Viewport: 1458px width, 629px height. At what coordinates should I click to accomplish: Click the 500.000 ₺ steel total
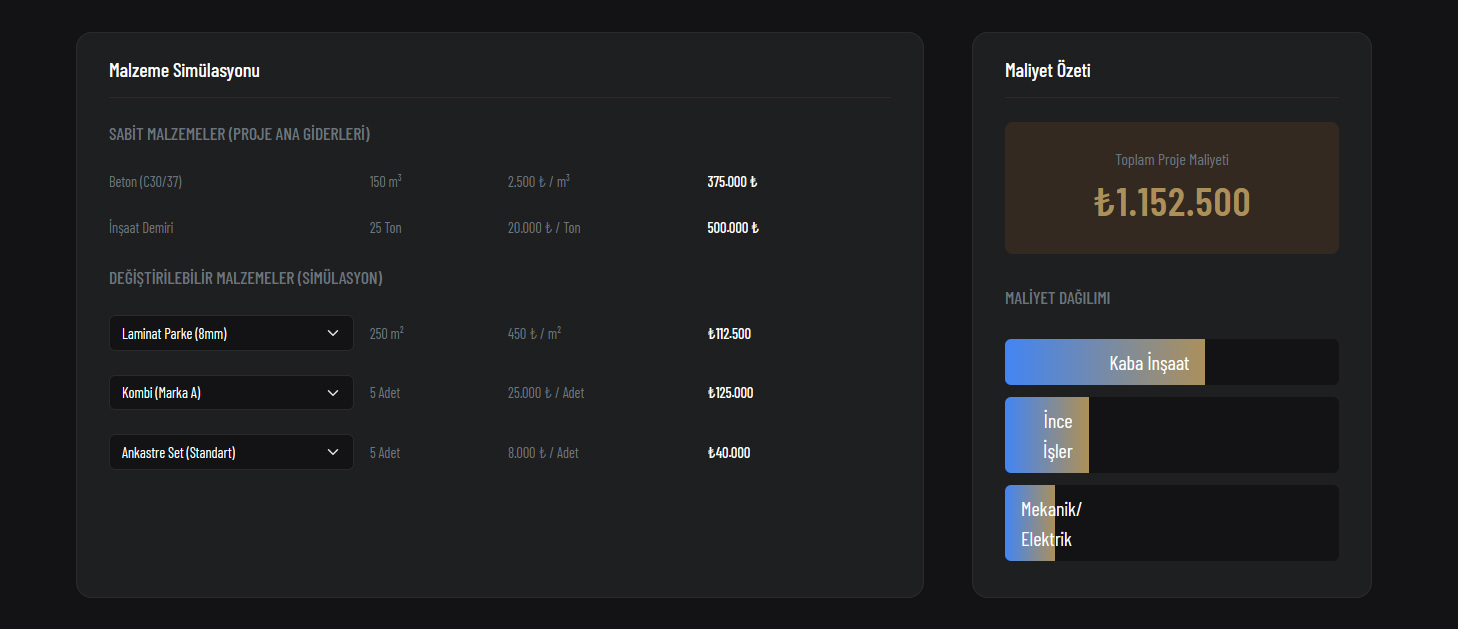pyautogui.click(x=733, y=228)
